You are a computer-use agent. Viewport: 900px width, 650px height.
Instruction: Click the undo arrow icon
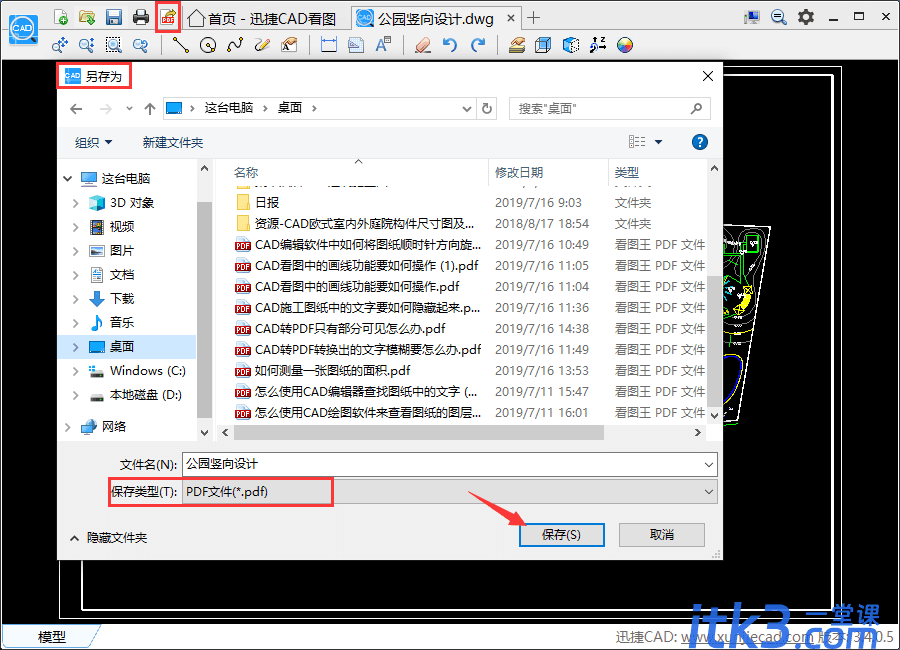(x=450, y=45)
